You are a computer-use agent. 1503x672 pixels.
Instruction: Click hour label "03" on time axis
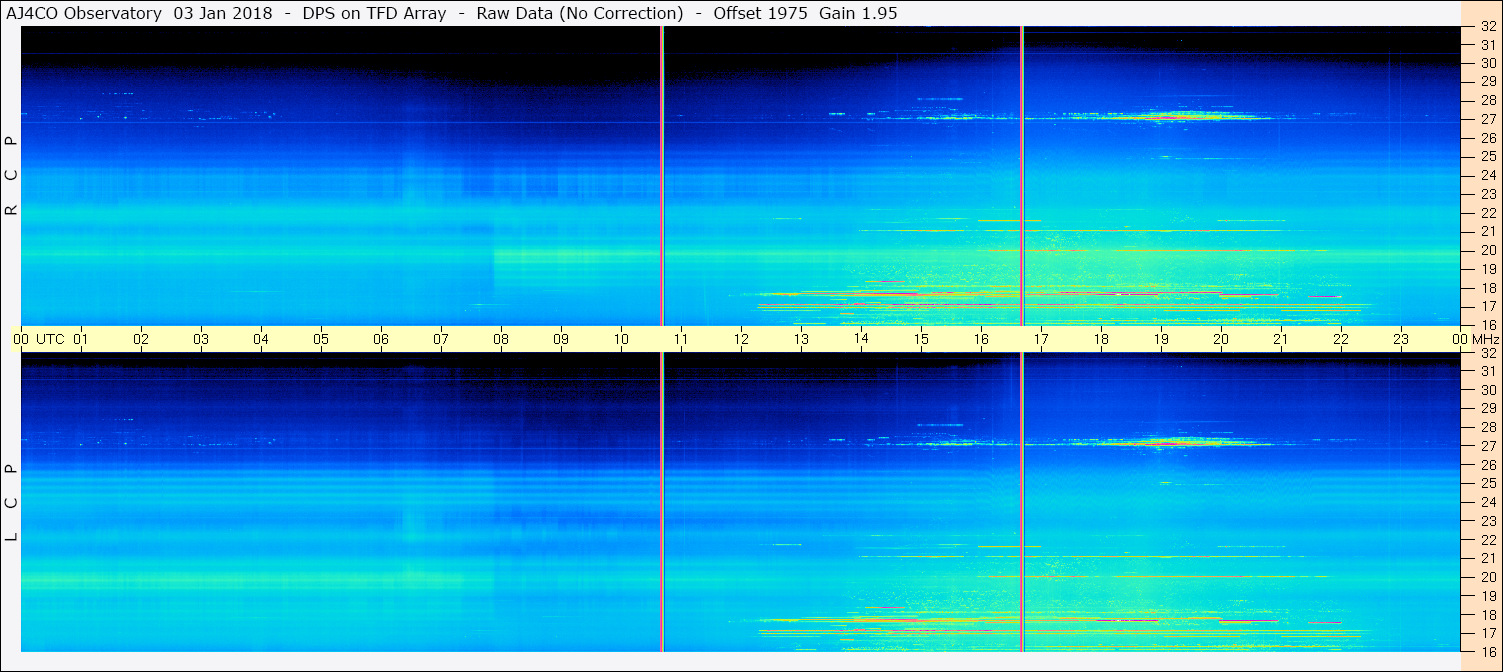[201, 339]
